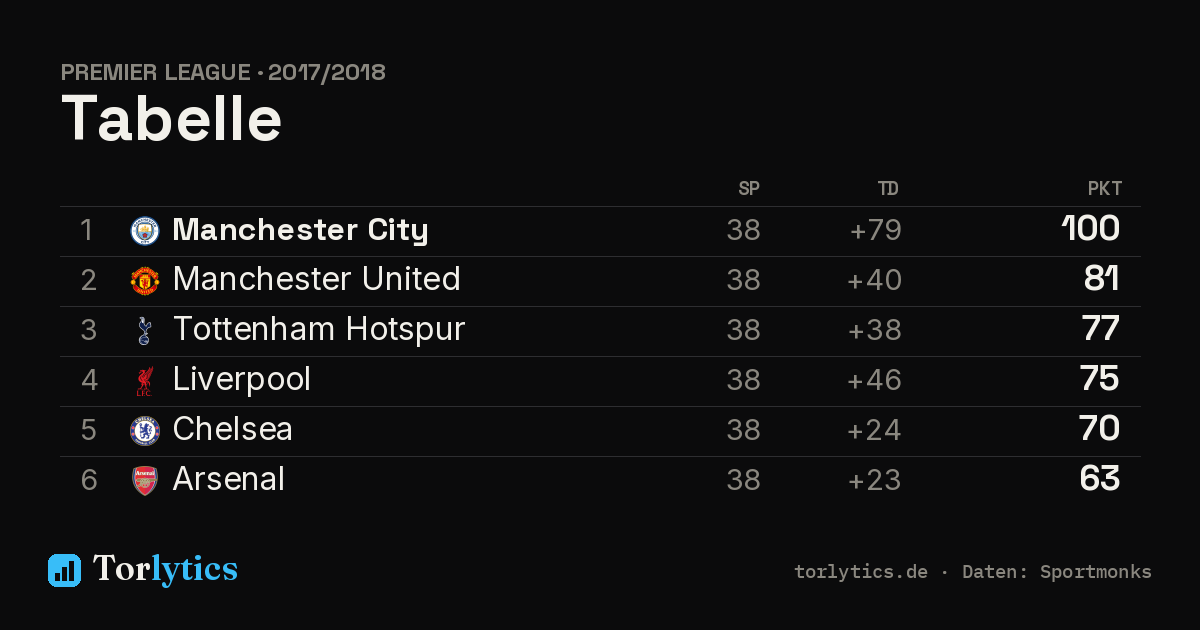Click Chelsea's +24 goal difference

[x=874, y=430]
